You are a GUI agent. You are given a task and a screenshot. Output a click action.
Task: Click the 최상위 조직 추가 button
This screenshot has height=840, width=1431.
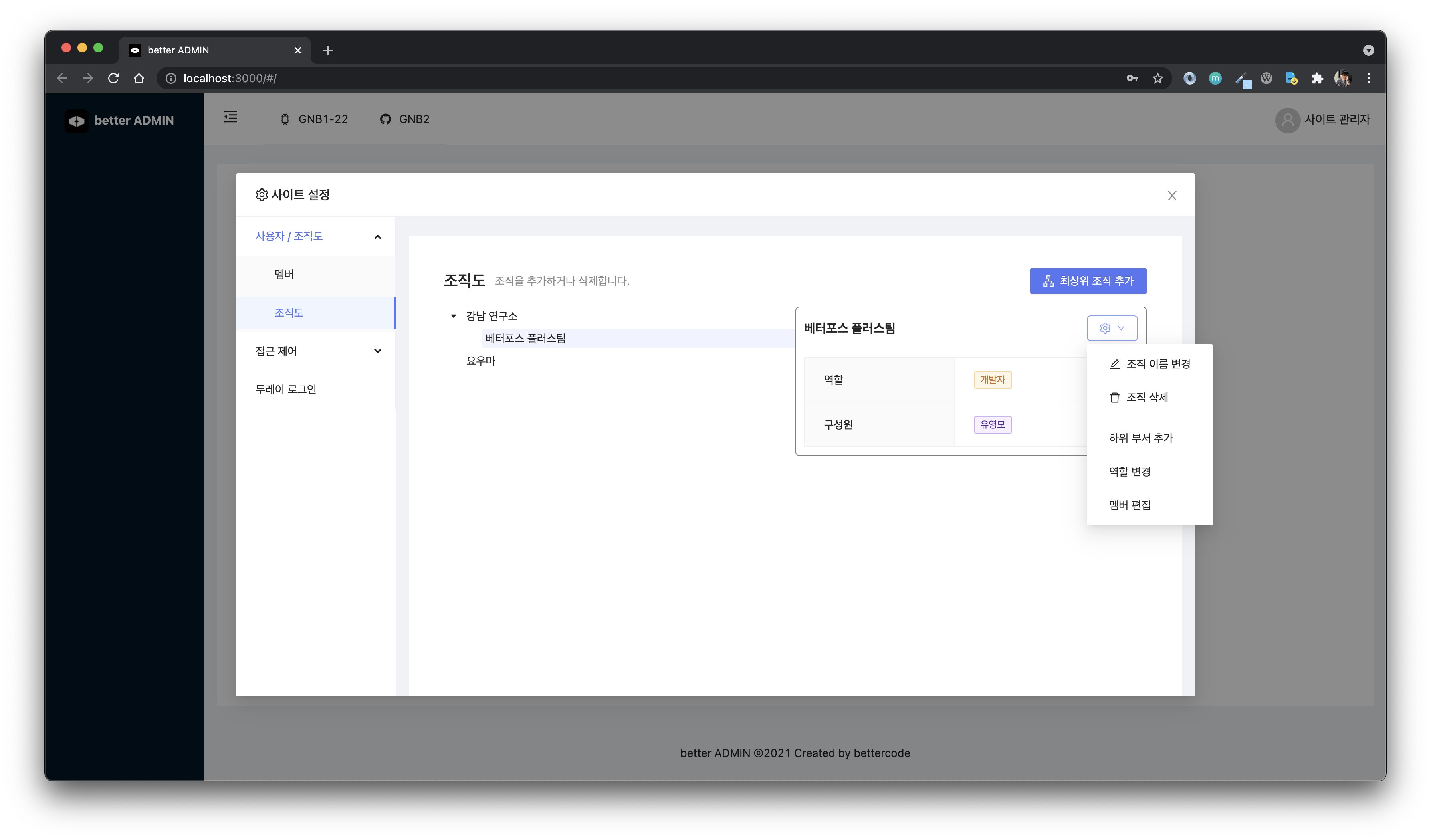(x=1088, y=281)
